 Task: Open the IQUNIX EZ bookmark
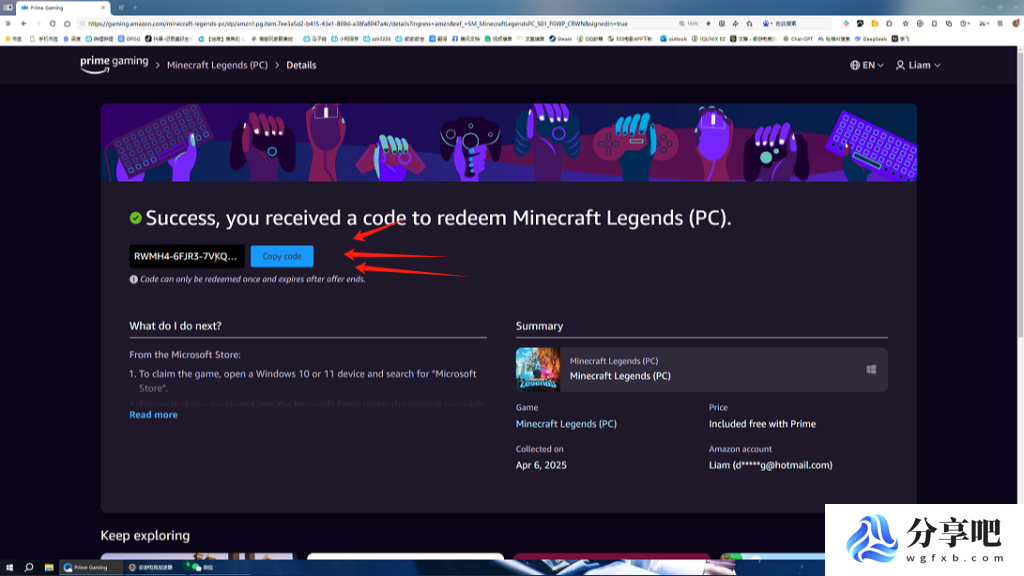[x=709, y=39]
